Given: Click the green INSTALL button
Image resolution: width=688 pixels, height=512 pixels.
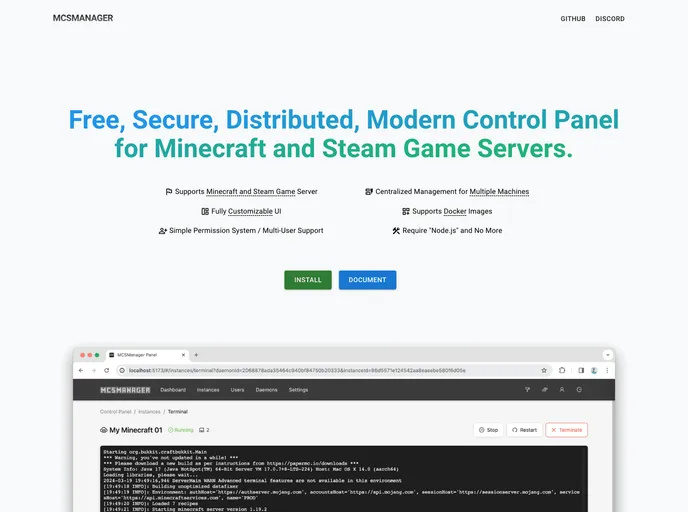Looking at the screenshot, I should pos(308,280).
